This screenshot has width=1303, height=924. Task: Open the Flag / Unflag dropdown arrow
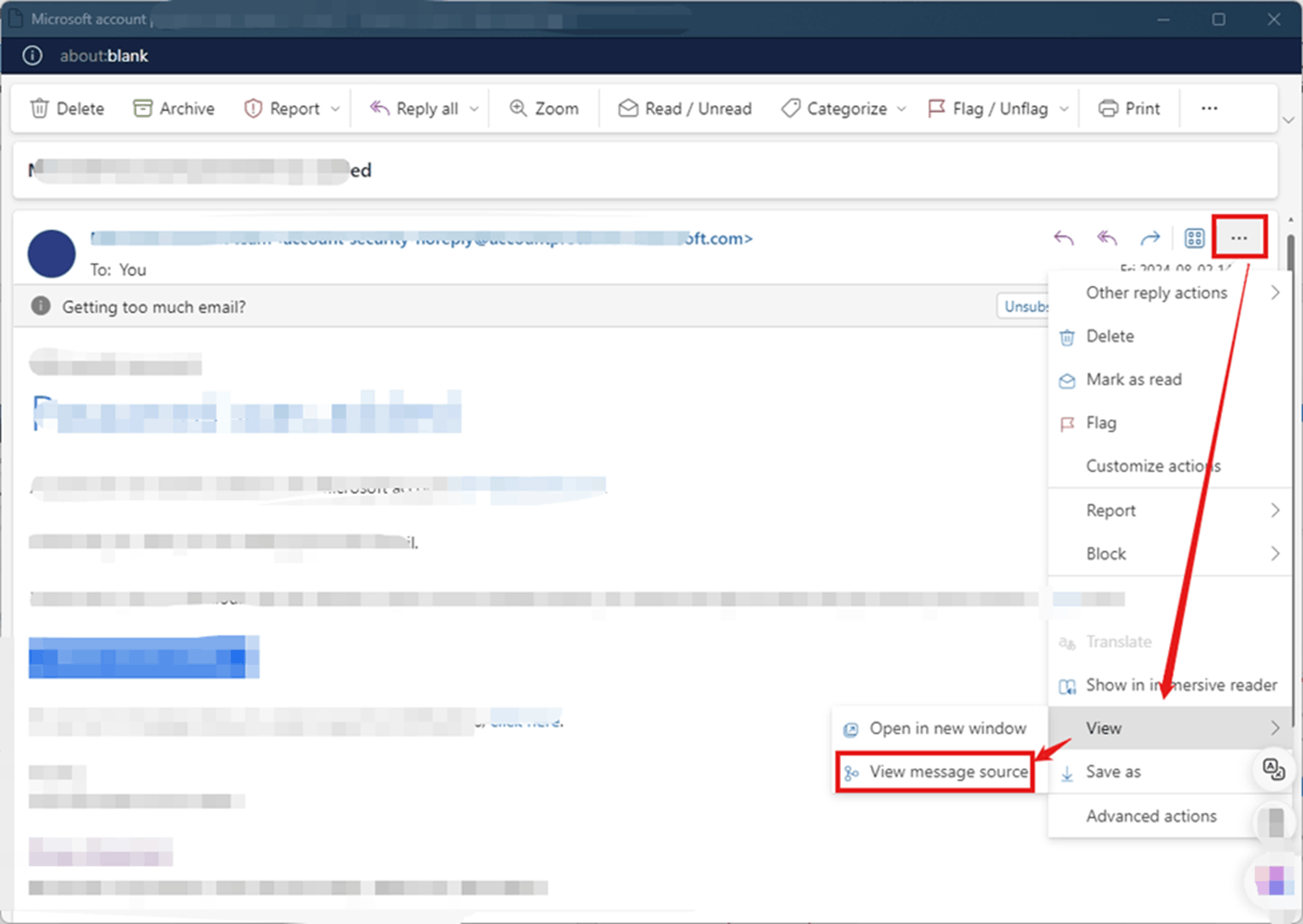(x=1063, y=109)
